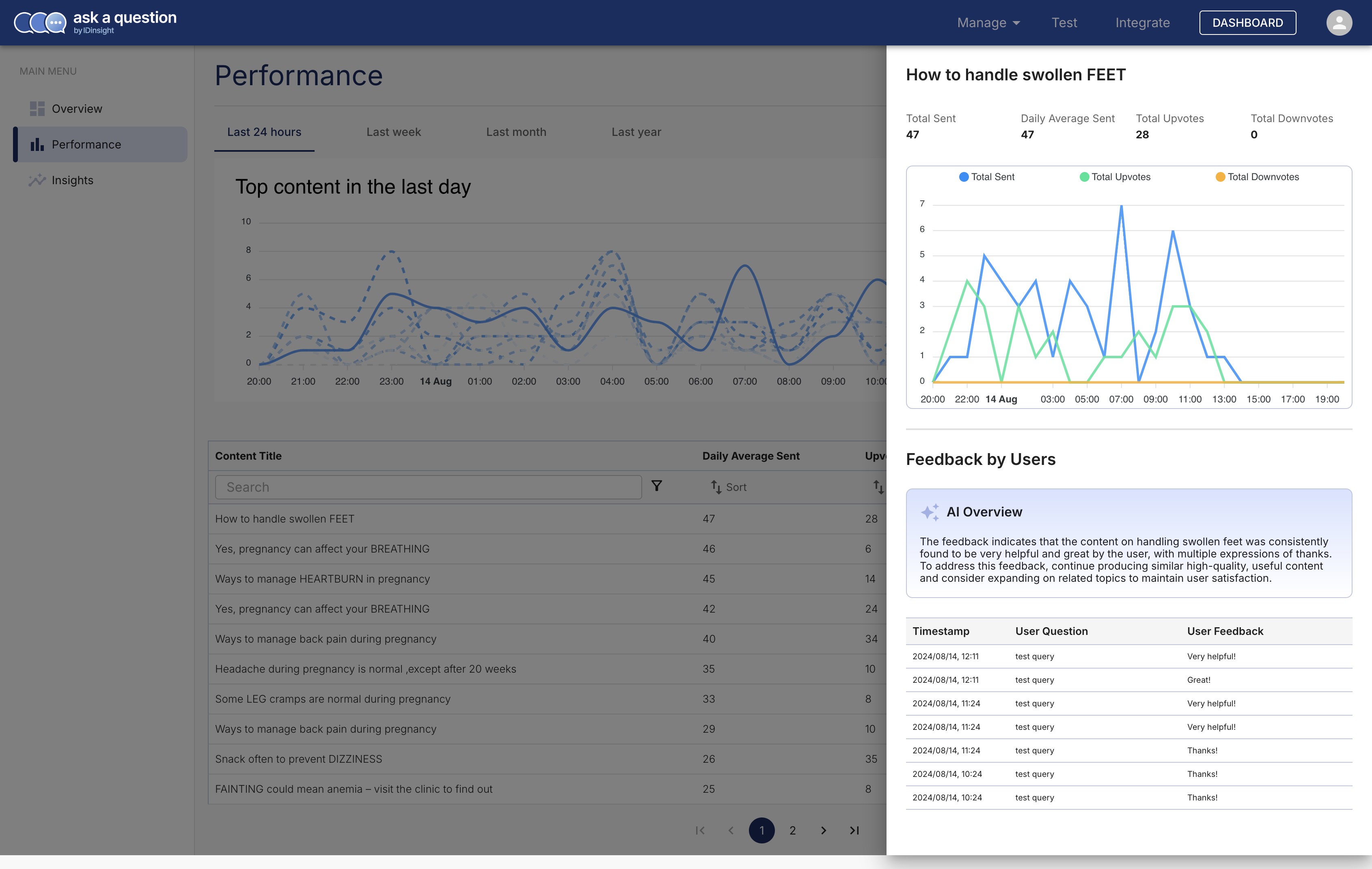Click the DASHBOARD button
This screenshot has width=1372, height=869.
coord(1247,23)
